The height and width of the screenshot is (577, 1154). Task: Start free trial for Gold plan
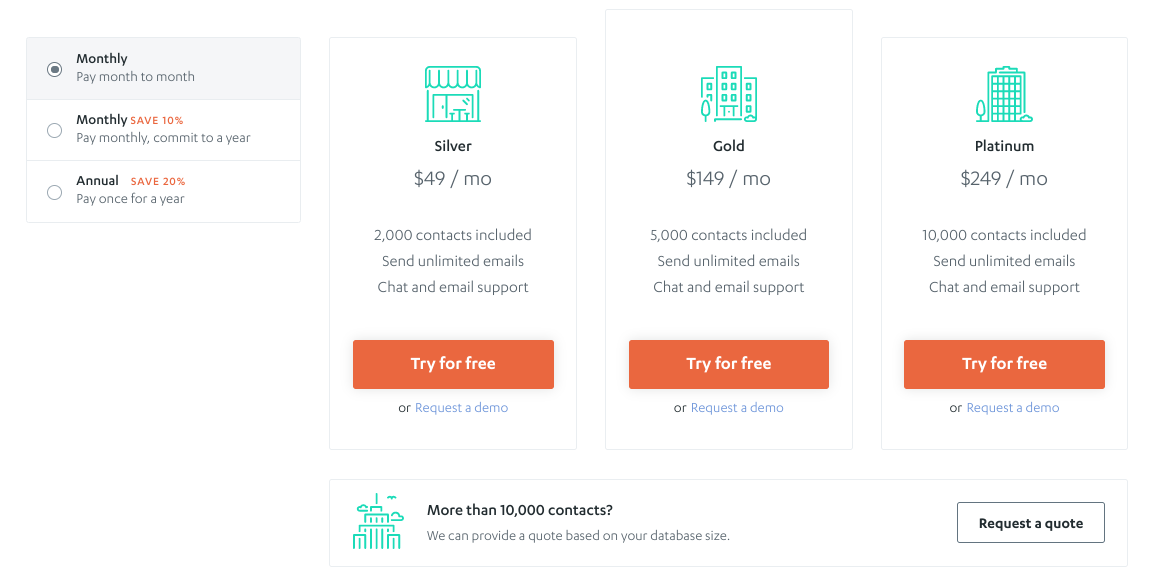(x=728, y=364)
